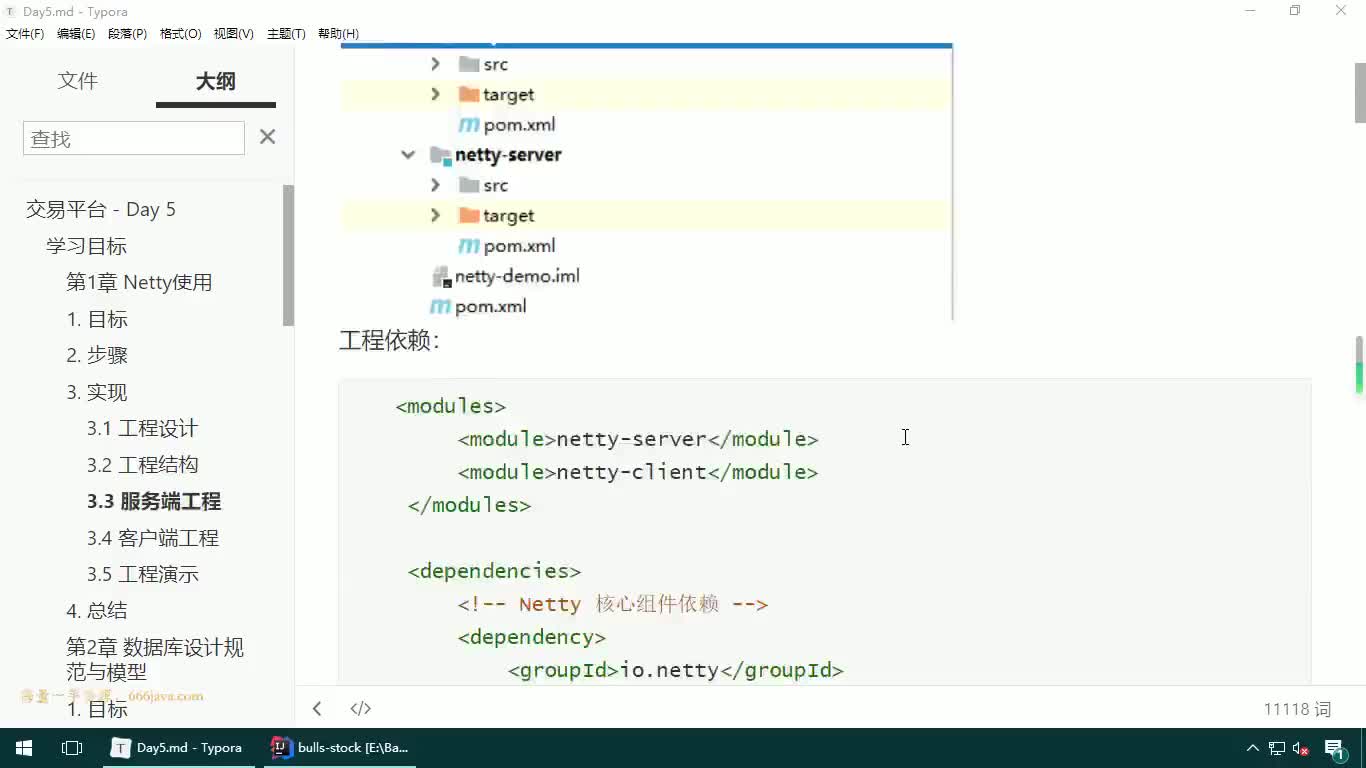Click the io.netty groupId code line
This screenshot has height=768, width=1366.
[676, 670]
